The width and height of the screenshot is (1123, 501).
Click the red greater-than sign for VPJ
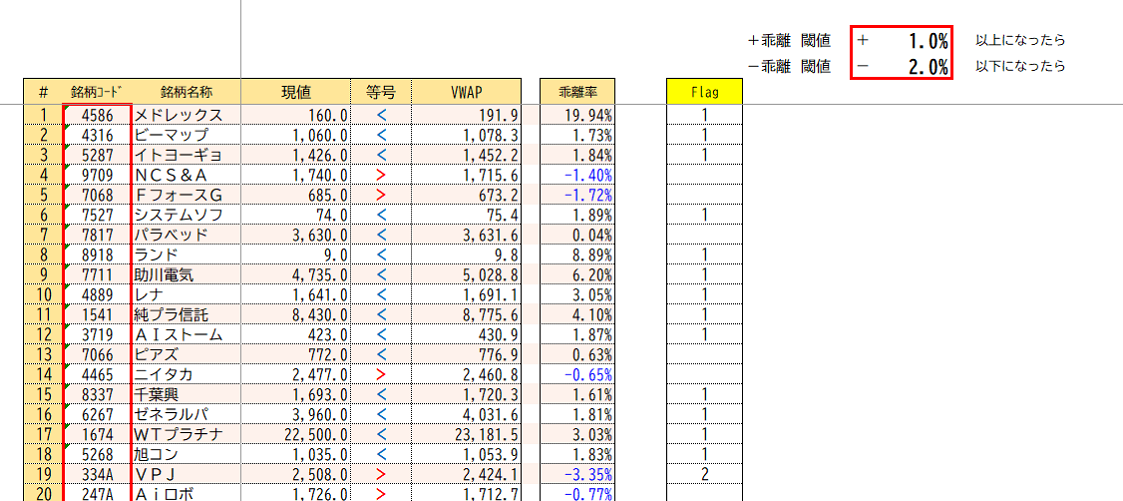point(380,474)
